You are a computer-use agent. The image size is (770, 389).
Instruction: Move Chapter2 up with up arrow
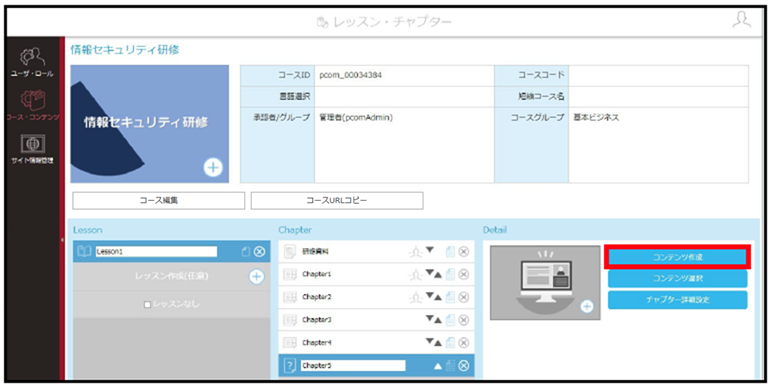(x=438, y=297)
